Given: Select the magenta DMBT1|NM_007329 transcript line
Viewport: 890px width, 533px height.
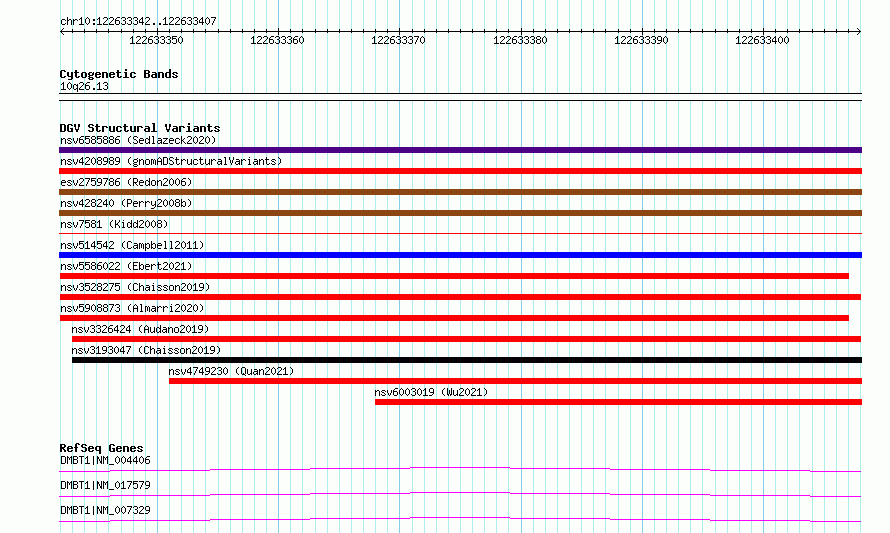Looking at the screenshot, I should point(460,519).
